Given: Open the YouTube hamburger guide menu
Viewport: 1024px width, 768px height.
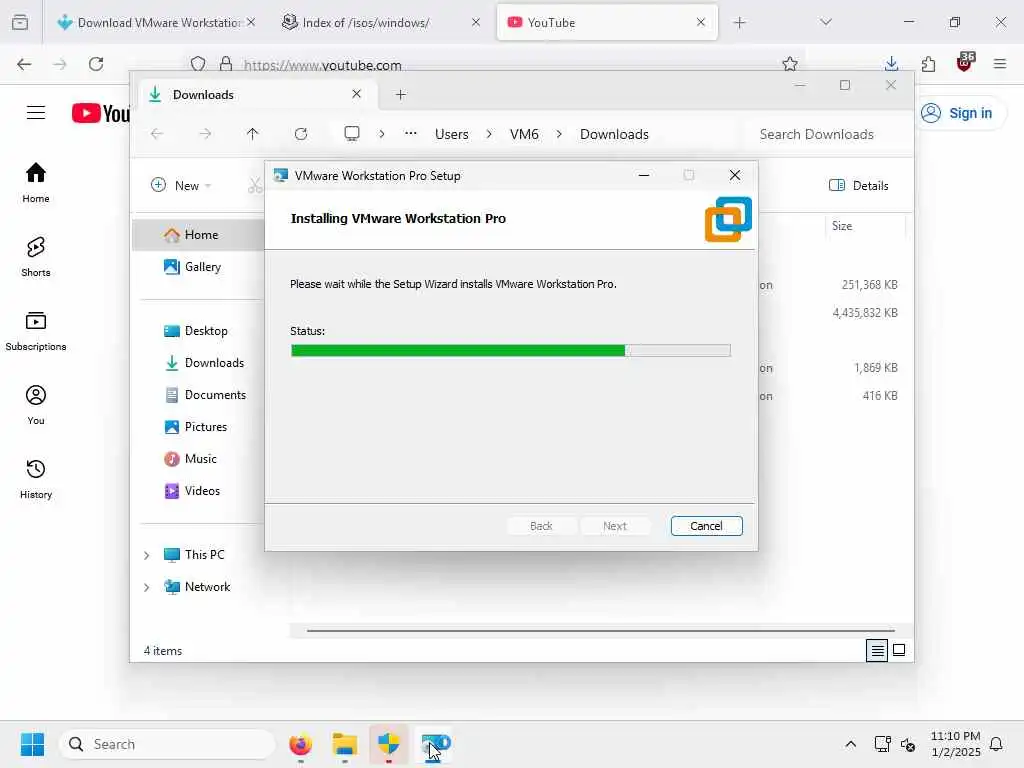Looking at the screenshot, I should pyautogui.click(x=36, y=113).
